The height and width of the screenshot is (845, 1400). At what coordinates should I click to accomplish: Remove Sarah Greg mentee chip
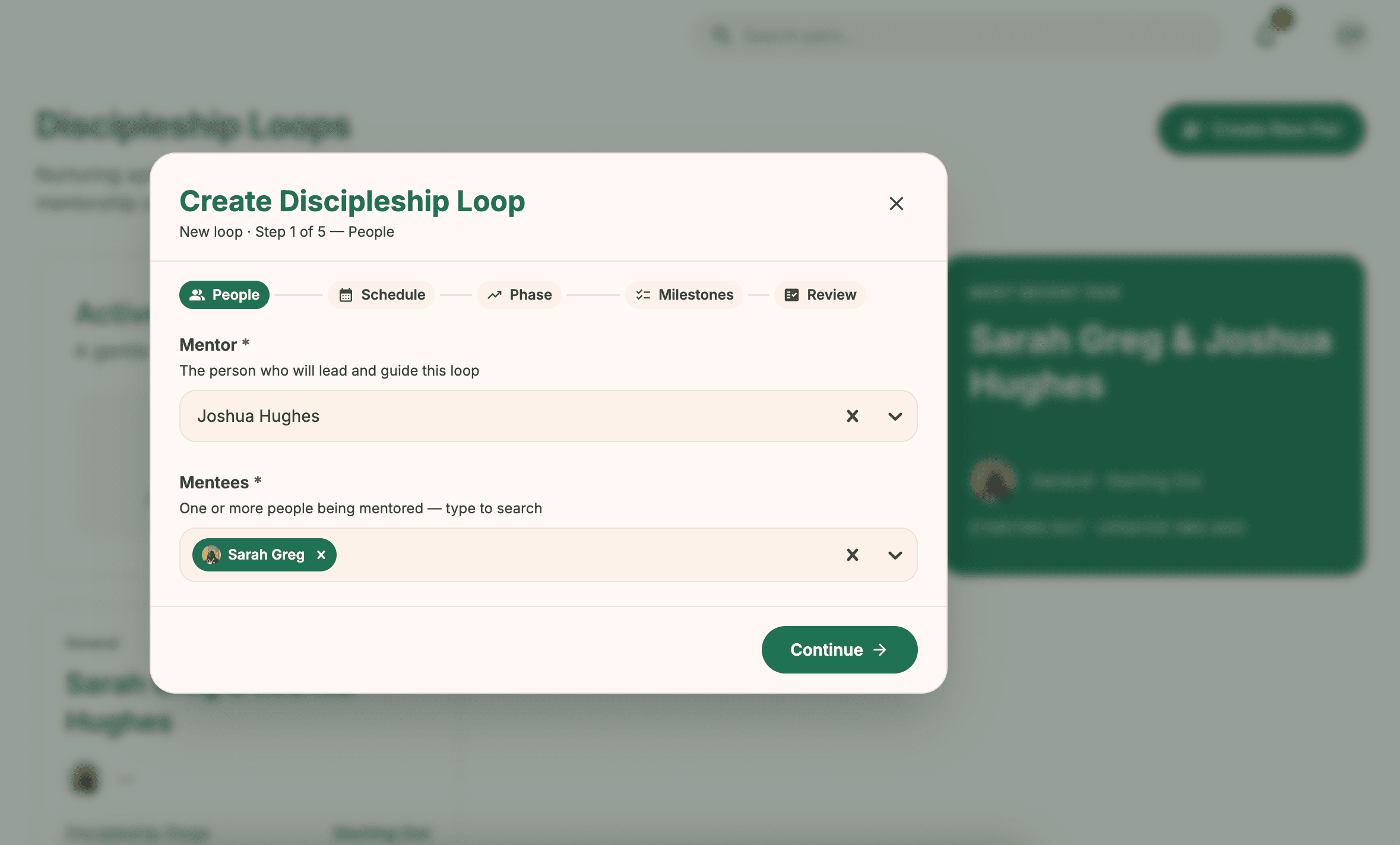pyautogui.click(x=321, y=555)
